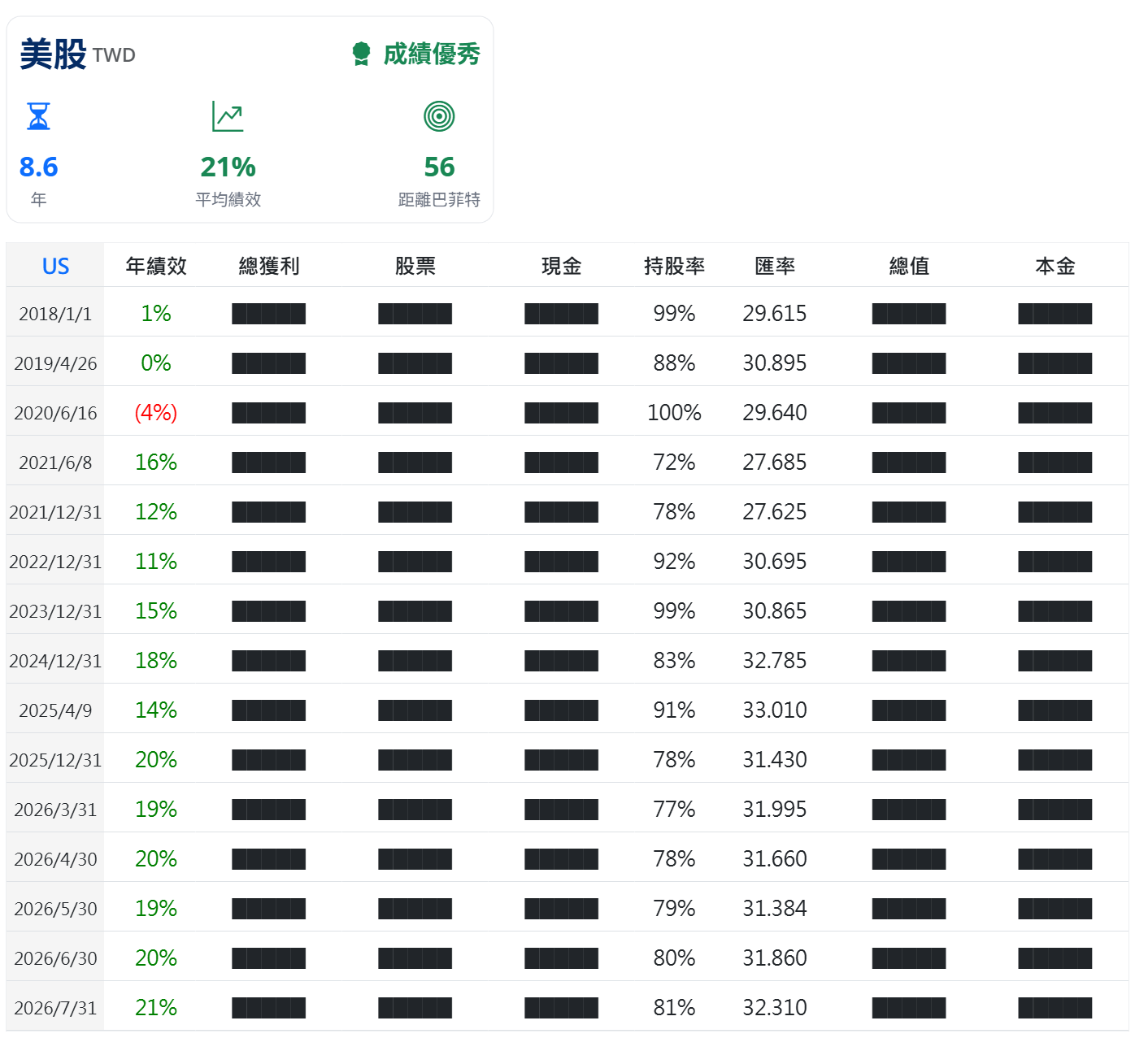Click the red (4%) performance value

[x=156, y=412]
